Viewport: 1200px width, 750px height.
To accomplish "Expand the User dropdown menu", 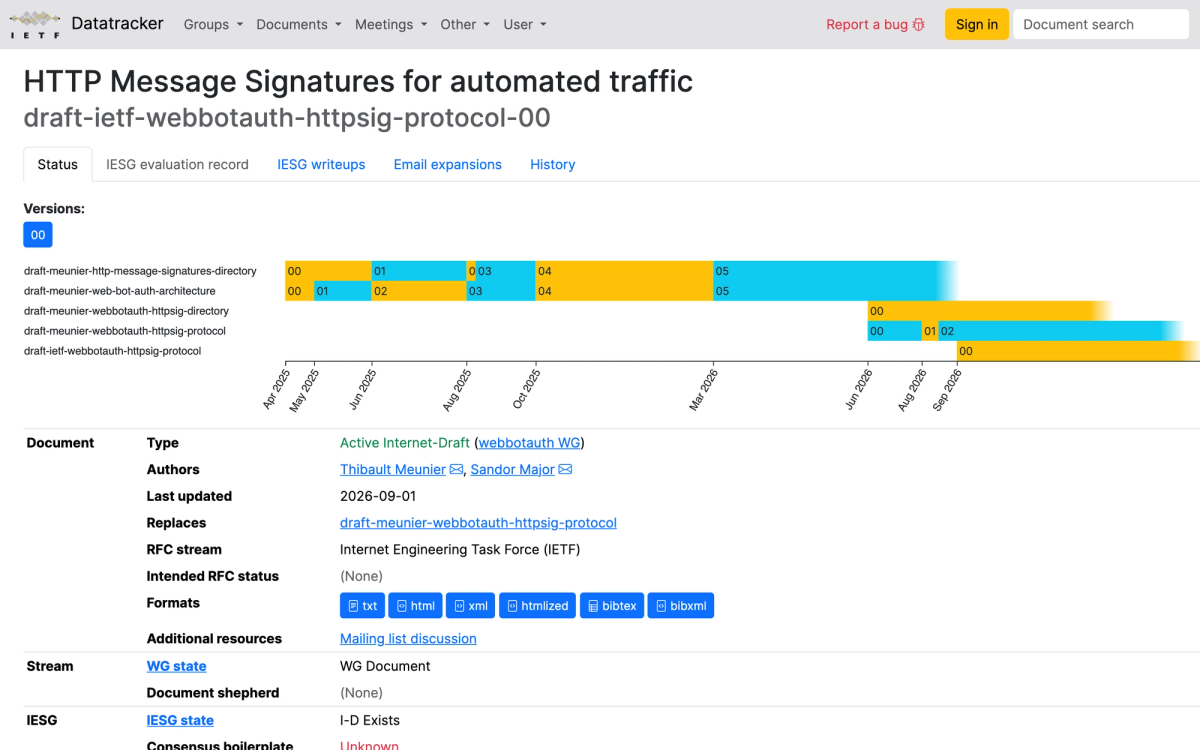I will pos(525,24).
